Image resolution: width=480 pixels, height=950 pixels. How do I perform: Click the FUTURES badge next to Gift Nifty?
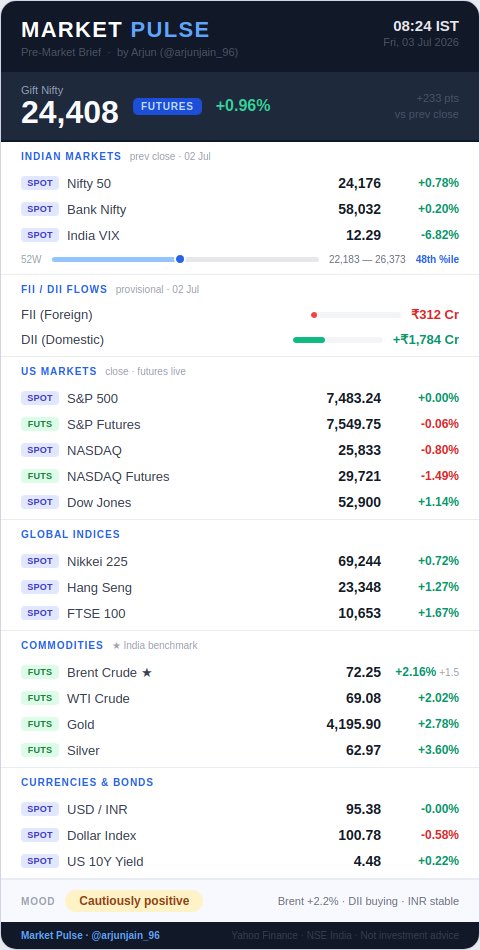click(167, 106)
